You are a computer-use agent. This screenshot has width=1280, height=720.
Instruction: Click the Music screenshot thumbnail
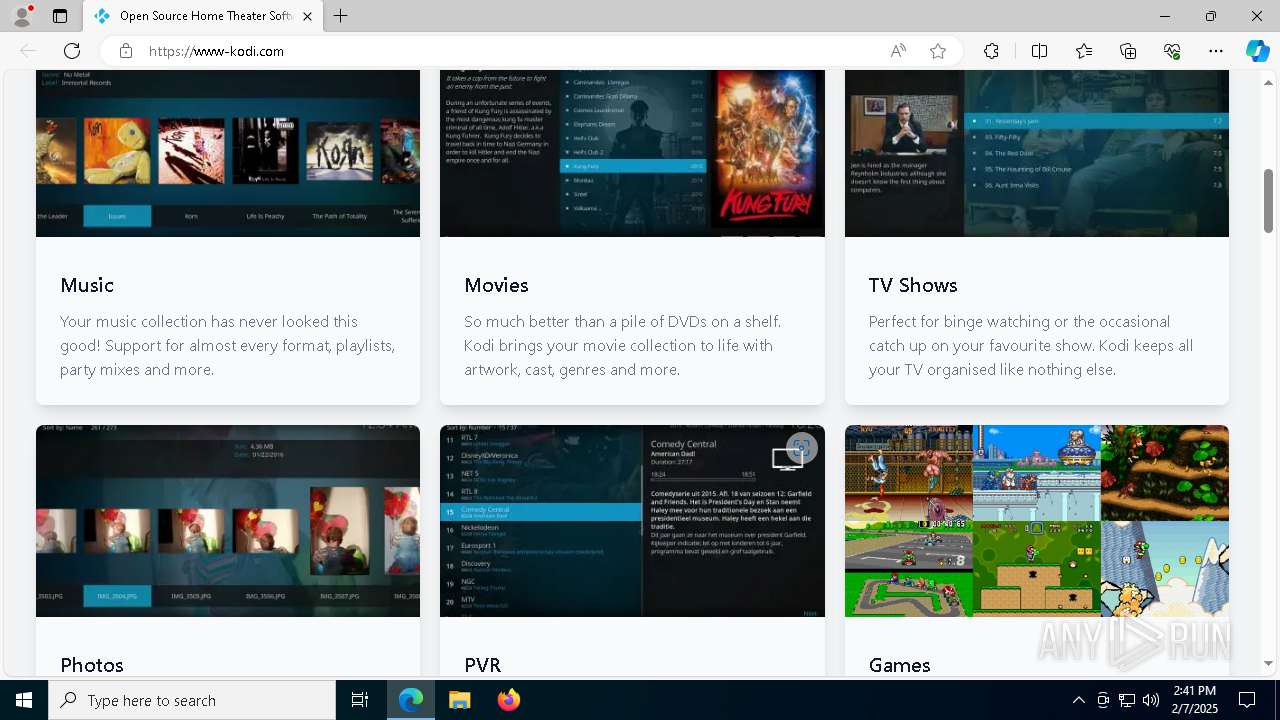pyautogui.click(x=228, y=153)
